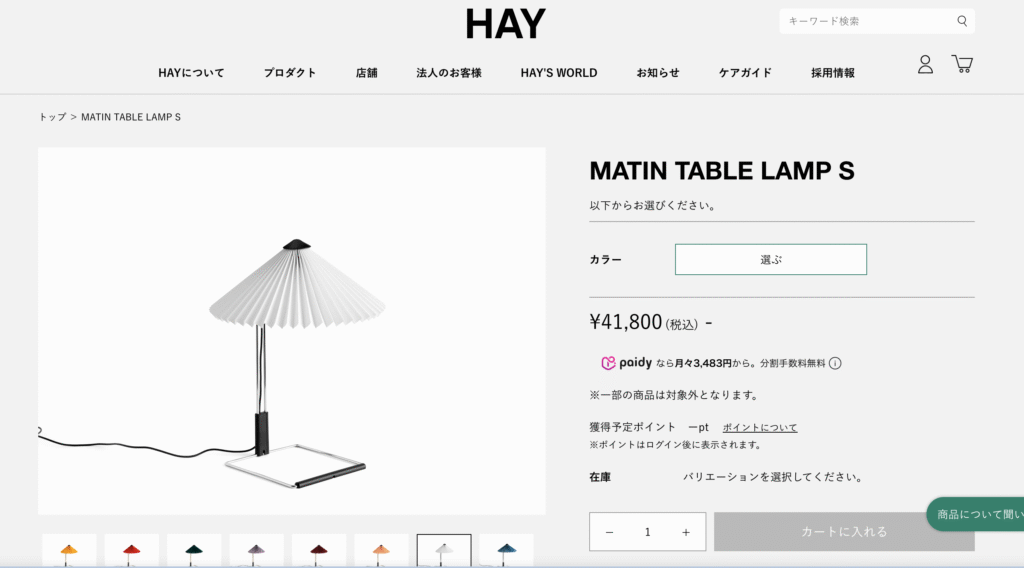Click the HAY logo
The image size is (1024, 568).
[x=505, y=24]
